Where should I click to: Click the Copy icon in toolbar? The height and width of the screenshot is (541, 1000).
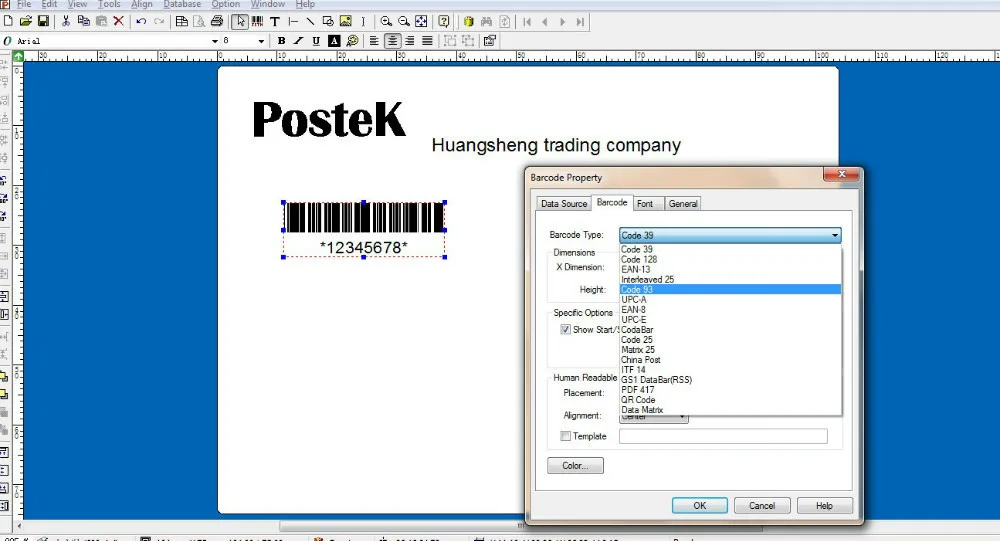point(84,22)
